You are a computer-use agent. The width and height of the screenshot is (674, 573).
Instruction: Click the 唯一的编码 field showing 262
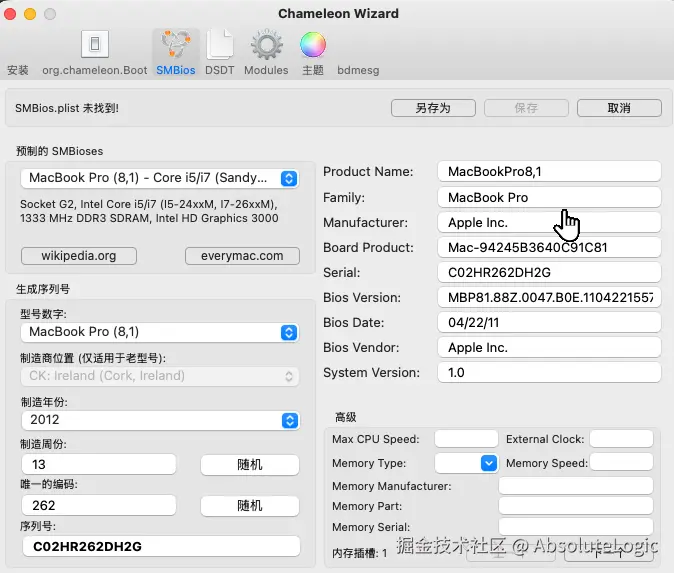[x=99, y=505]
